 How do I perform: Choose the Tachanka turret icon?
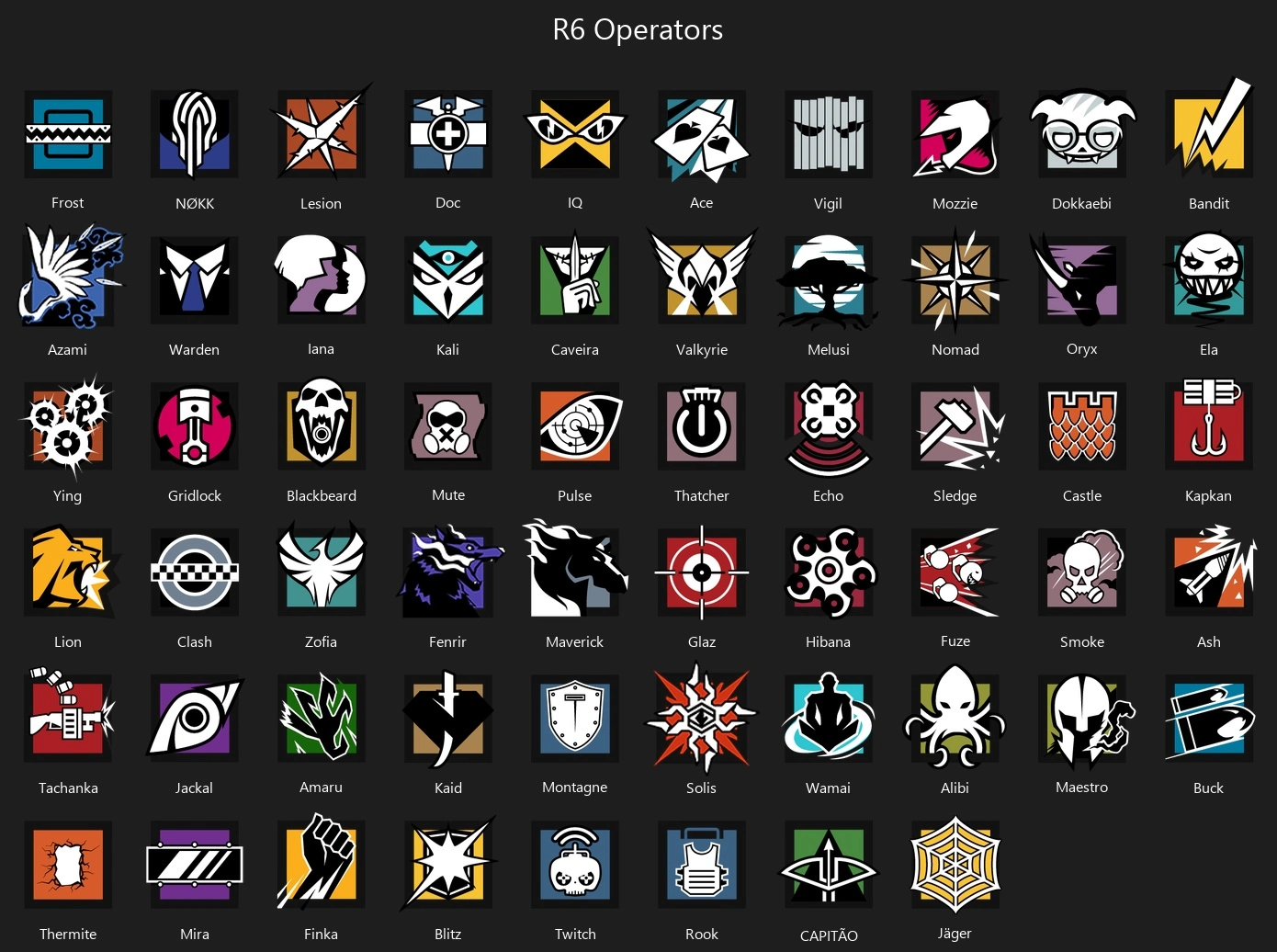69,717
